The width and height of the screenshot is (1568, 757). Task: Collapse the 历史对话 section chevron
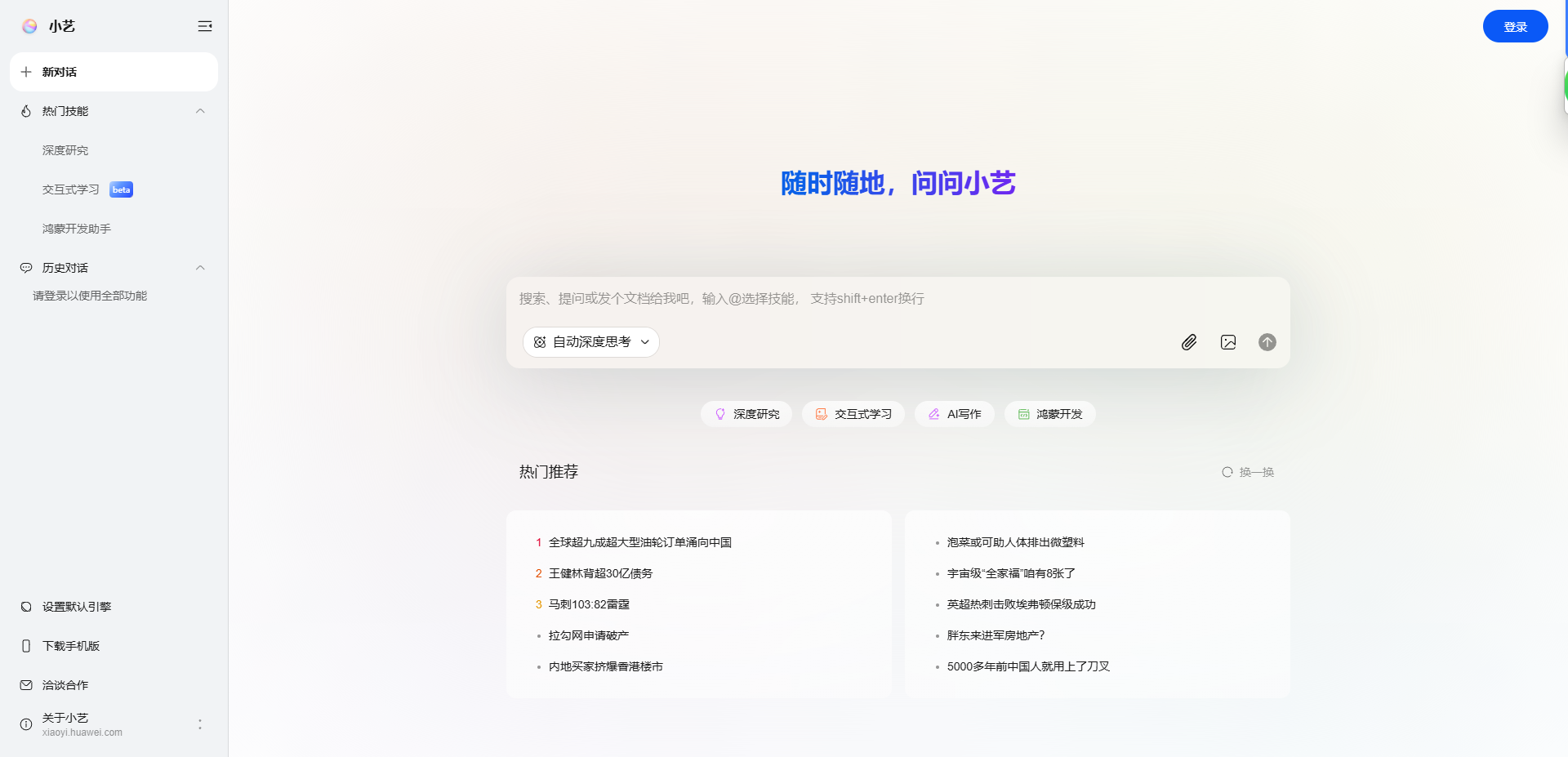[200, 268]
